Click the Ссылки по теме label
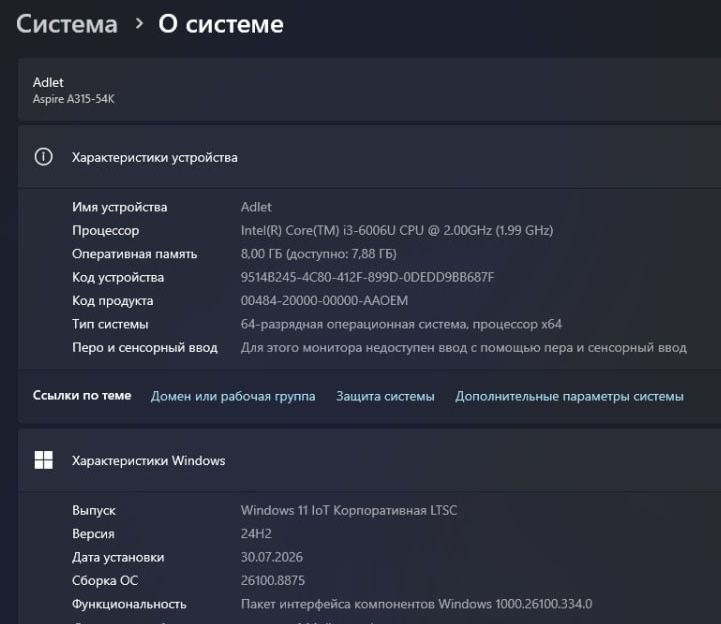721x624 pixels. (x=82, y=395)
